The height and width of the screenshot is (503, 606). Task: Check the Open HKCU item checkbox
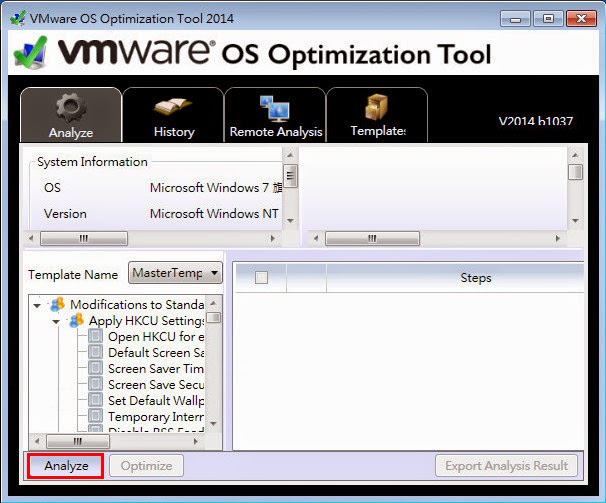(95, 336)
